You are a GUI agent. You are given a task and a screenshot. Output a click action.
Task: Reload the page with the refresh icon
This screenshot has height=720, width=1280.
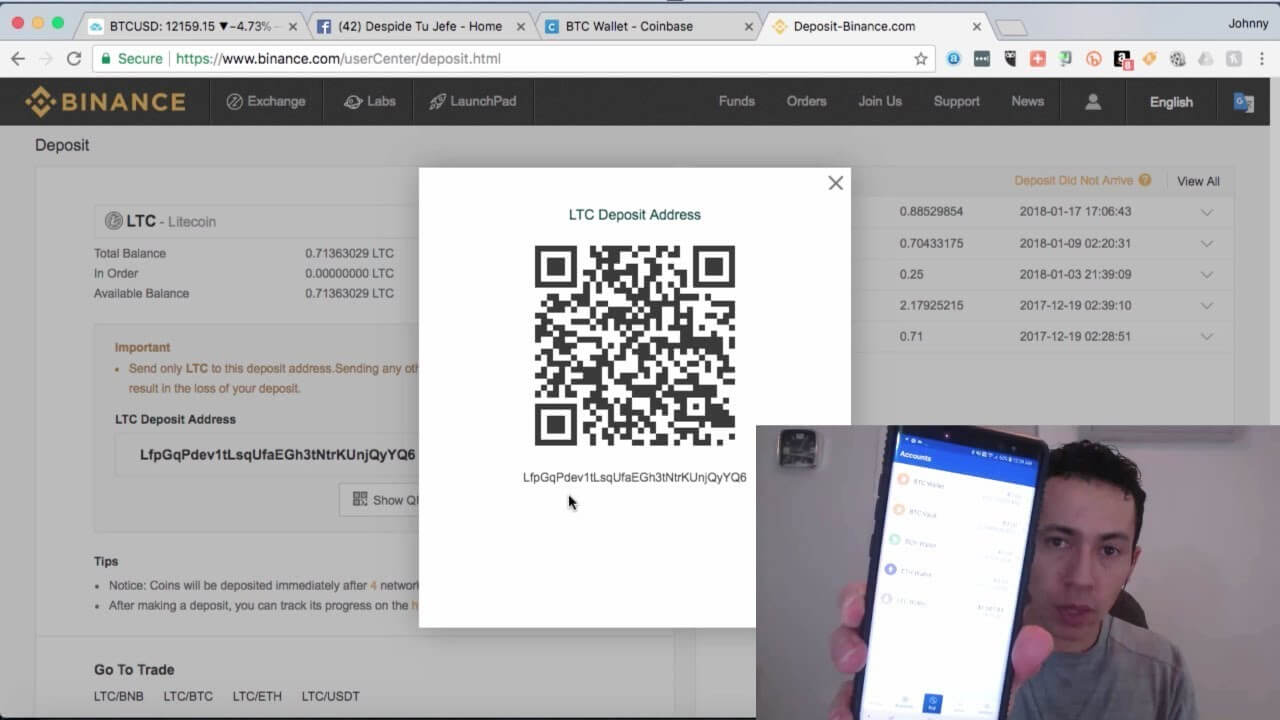[73, 59]
